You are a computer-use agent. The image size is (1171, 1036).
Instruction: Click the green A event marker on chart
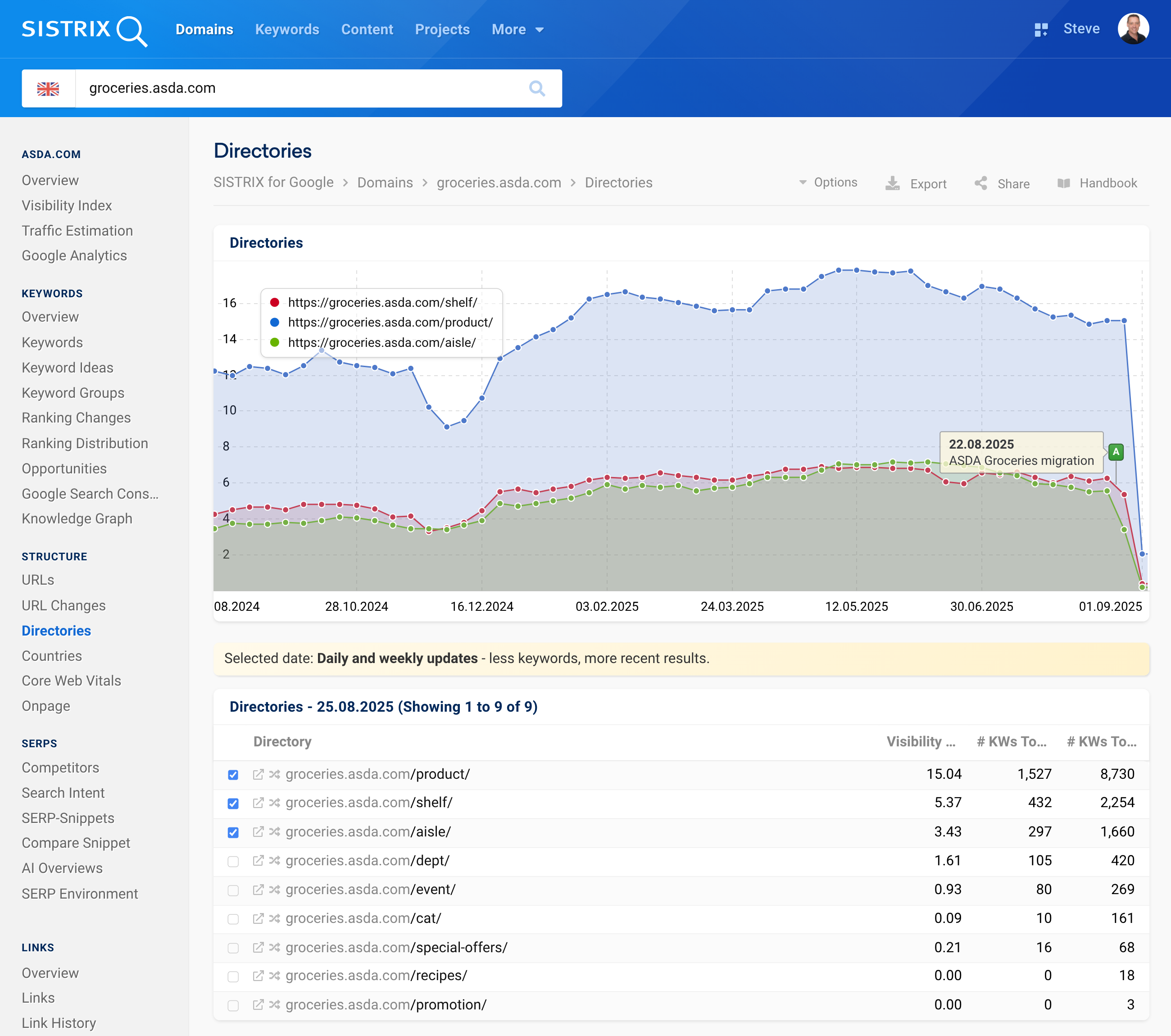pos(1116,452)
